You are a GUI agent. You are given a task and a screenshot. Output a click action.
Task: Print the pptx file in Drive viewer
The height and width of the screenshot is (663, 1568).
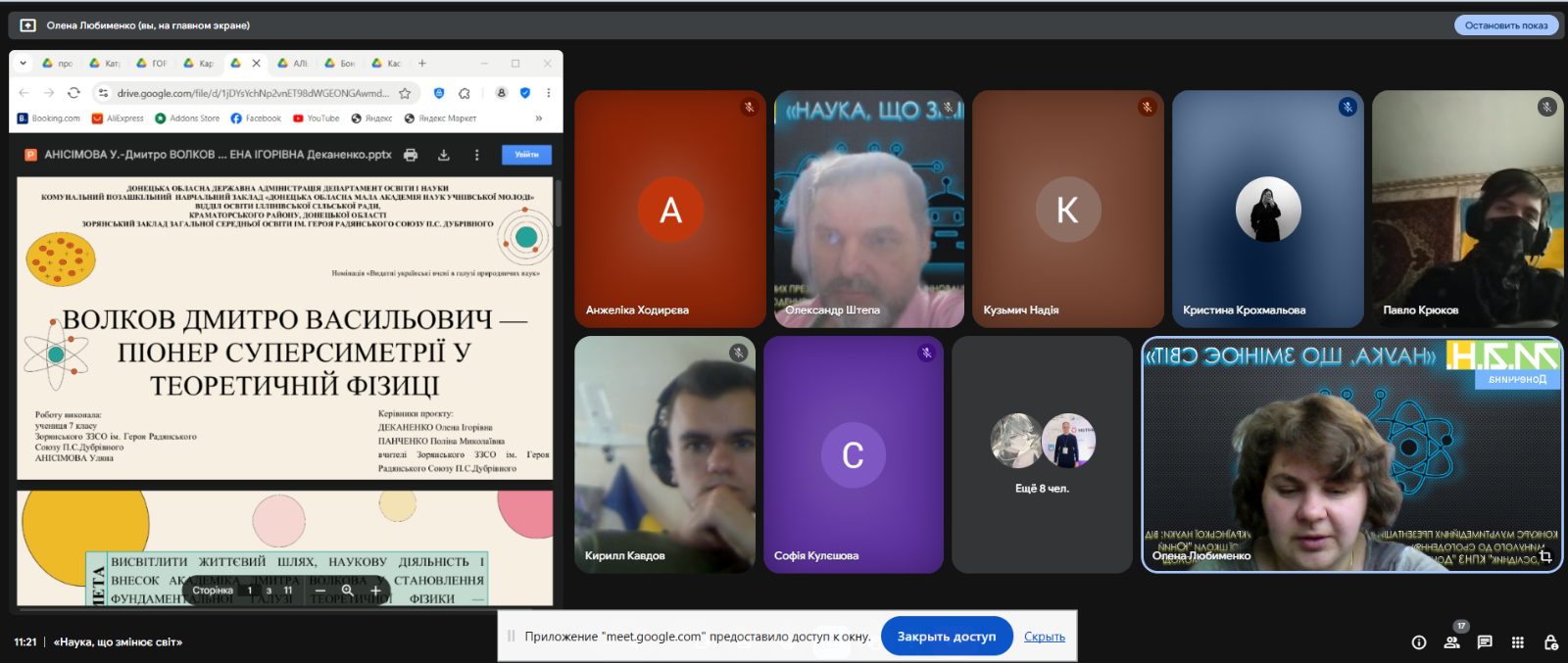(411, 155)
